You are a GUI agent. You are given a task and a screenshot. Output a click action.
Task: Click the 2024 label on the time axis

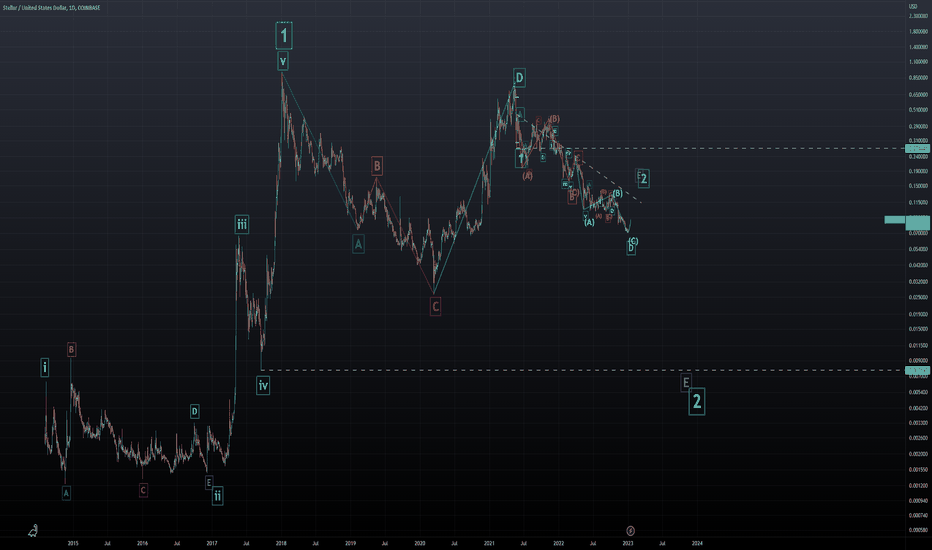coord(697,543)
